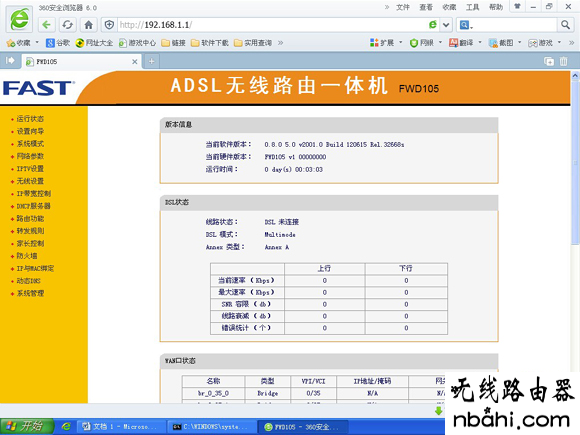
Task: Show more bookmarks chevron after 实用查询
Action: (281, 43)
